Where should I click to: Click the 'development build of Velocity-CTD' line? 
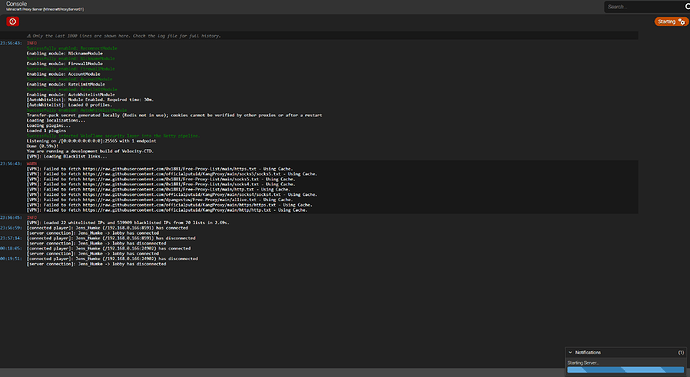pos(90,151)
